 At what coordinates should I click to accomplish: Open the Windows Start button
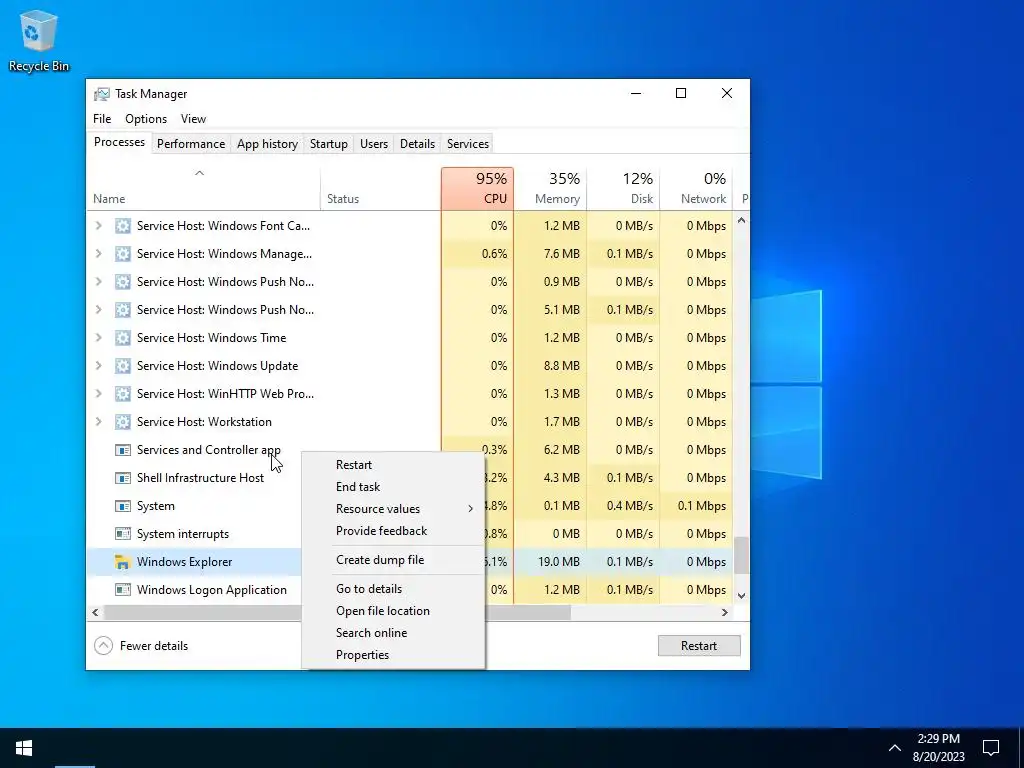point(24,748)
